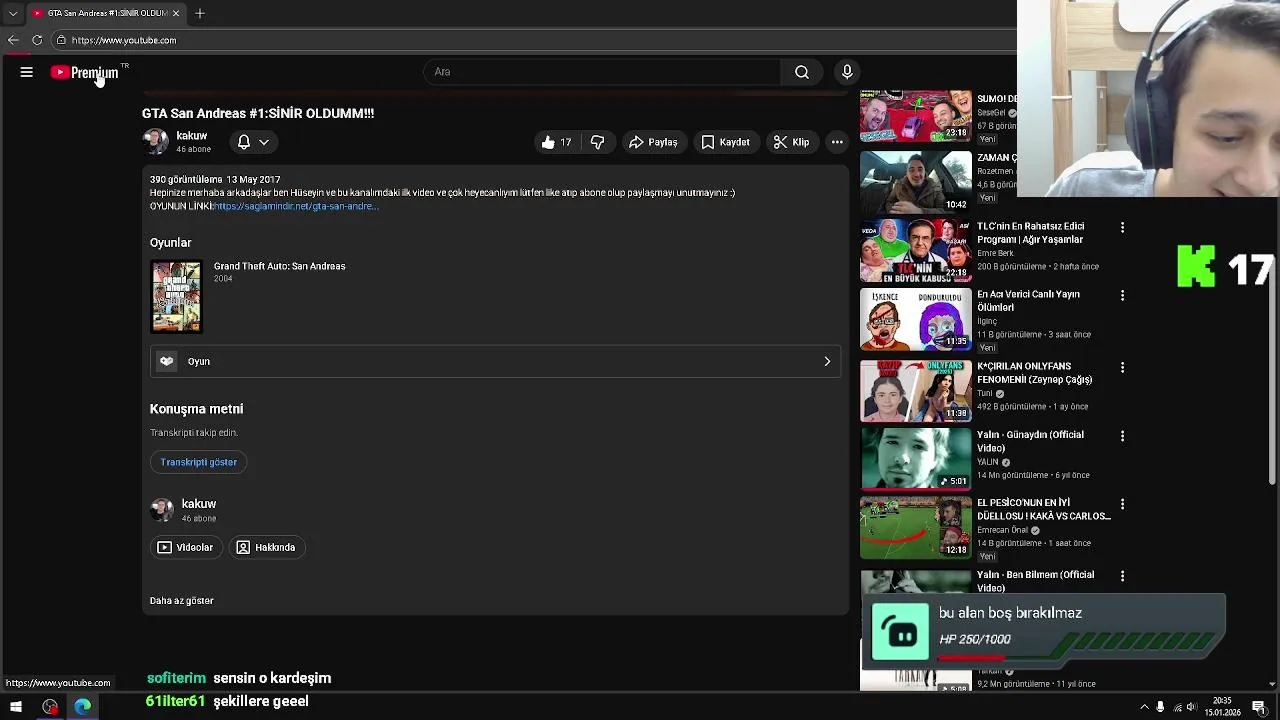
Task: Open the YouTube hamburger guide menu
Action: click(27, 72)
